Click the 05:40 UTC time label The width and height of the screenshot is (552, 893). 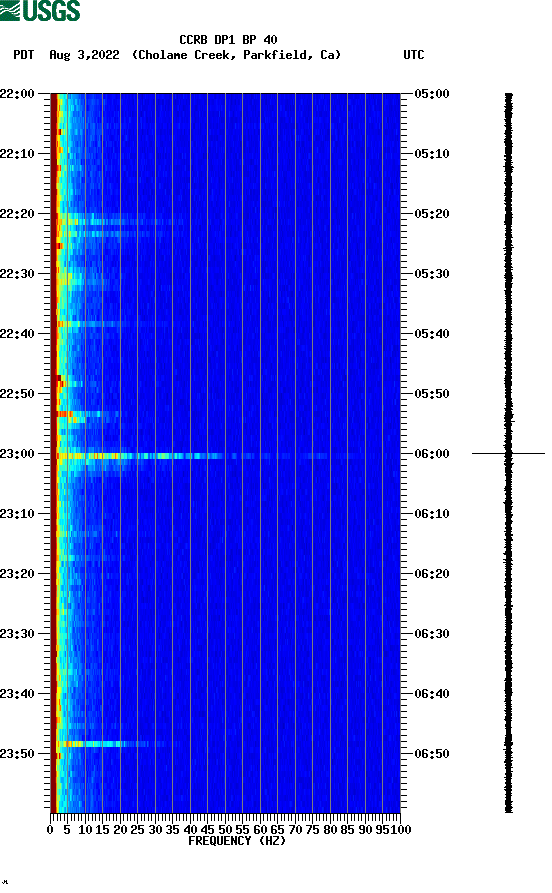coord(432,334)
